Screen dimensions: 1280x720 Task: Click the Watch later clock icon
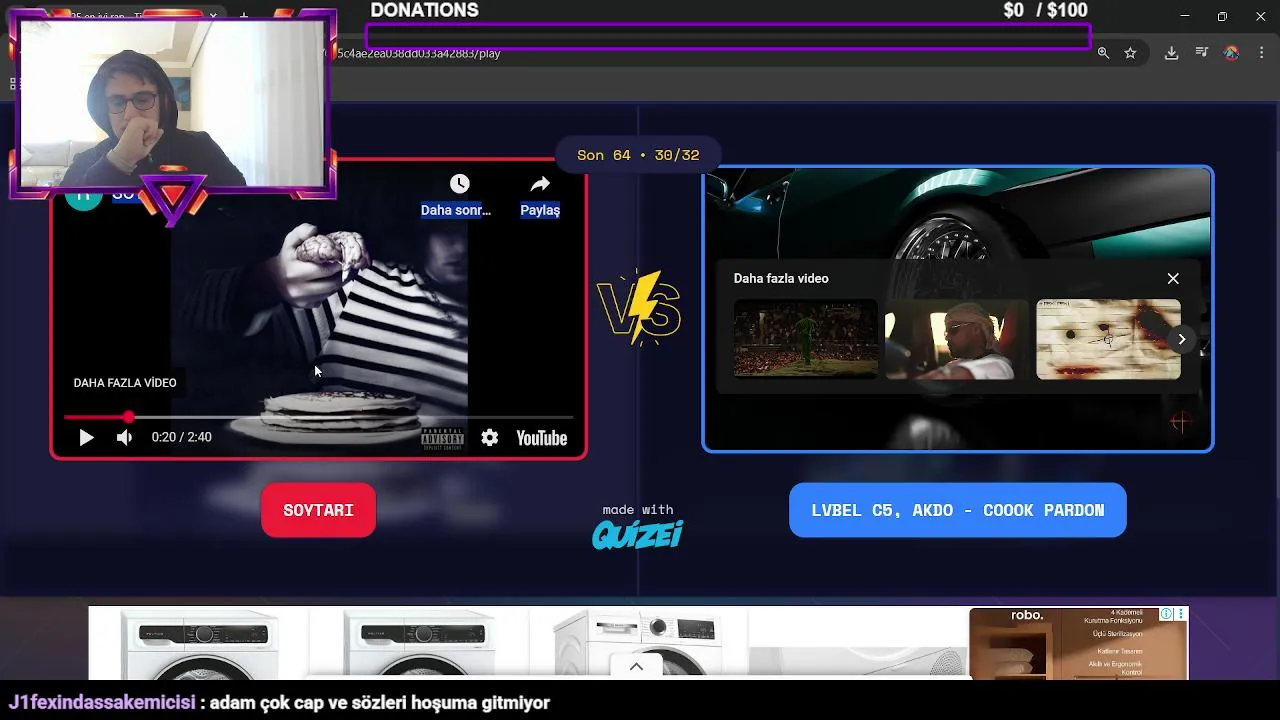459,183
